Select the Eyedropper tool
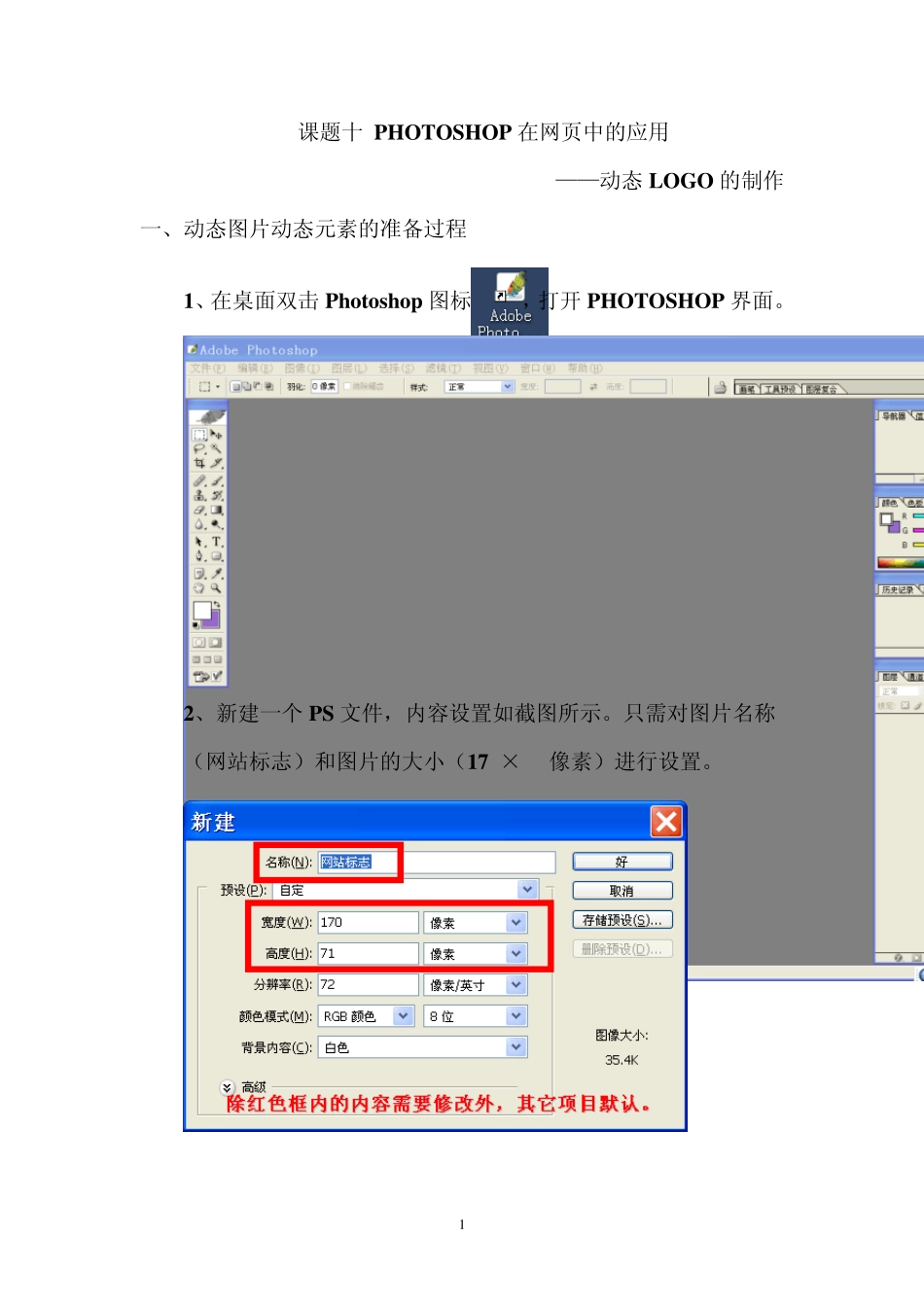Screen dimensions: 924x1307 (x=217, y=573)
